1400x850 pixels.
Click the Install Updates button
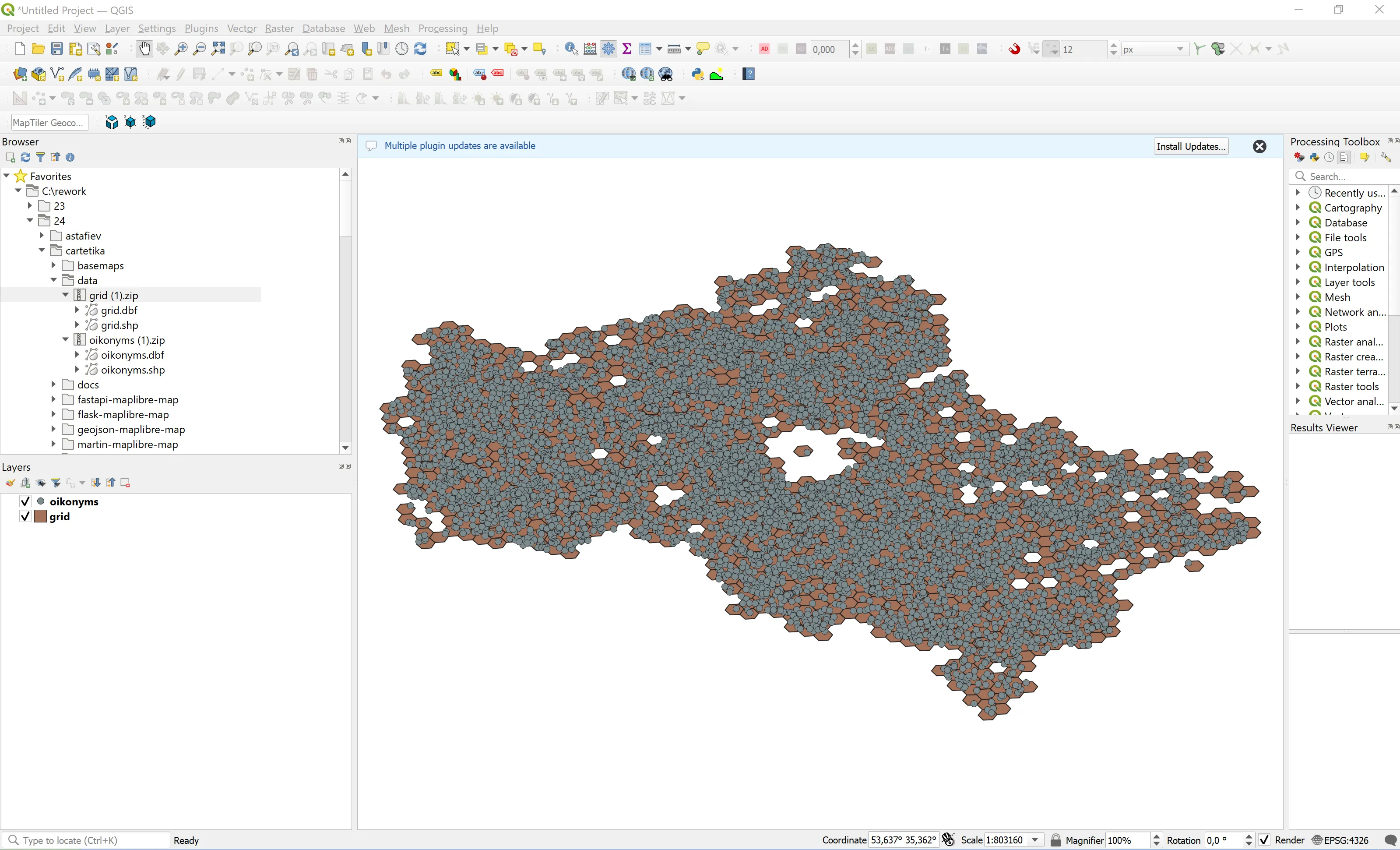pos(1190,146)
